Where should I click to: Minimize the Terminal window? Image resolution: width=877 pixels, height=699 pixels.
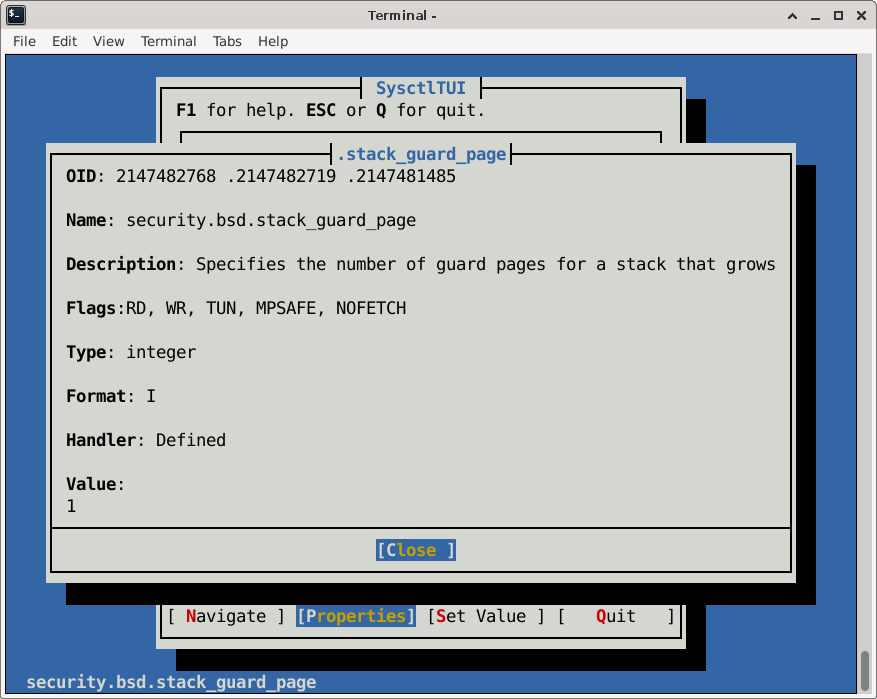814,15
